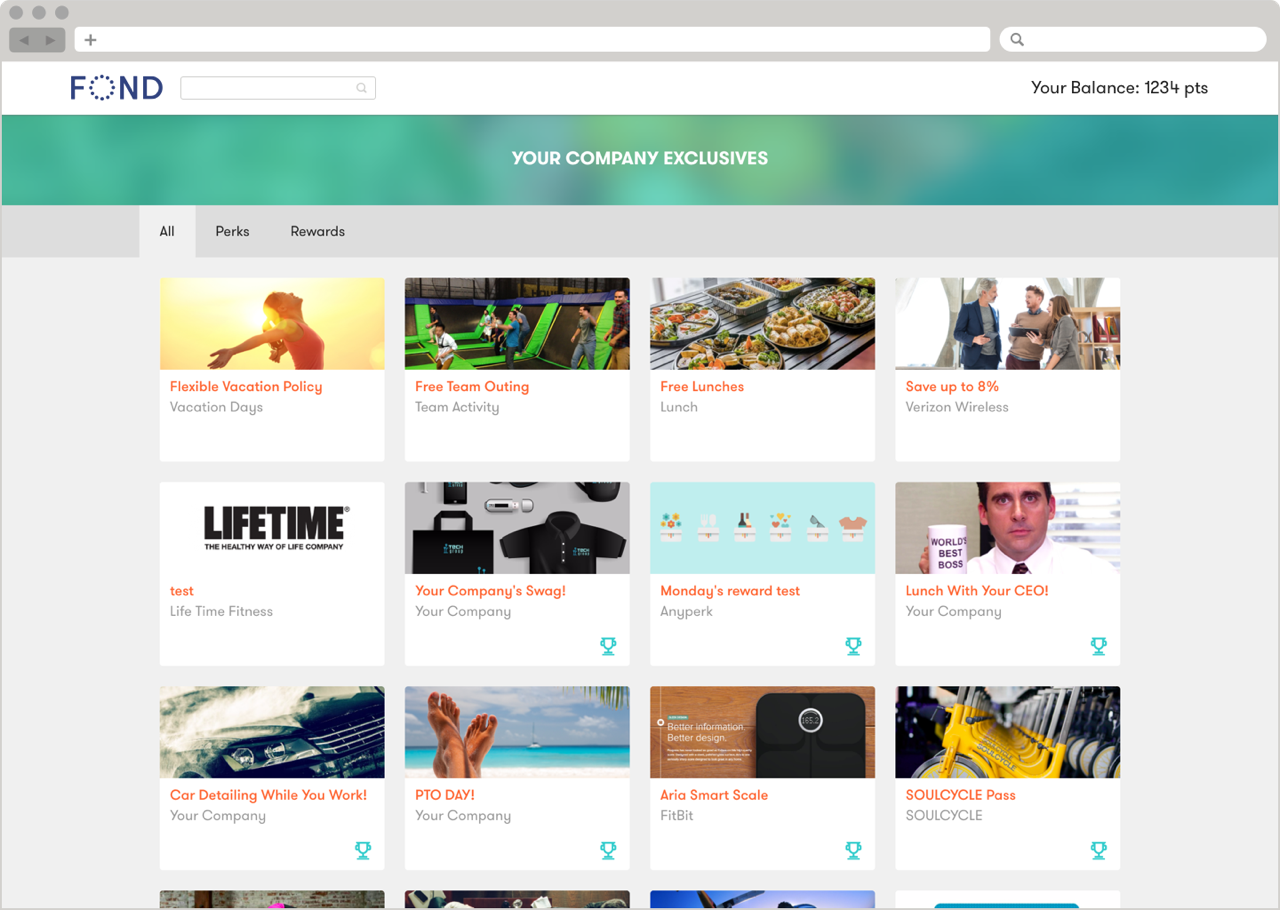Click the yellow spin bikes thumbnail

[x=1008, y=732]
